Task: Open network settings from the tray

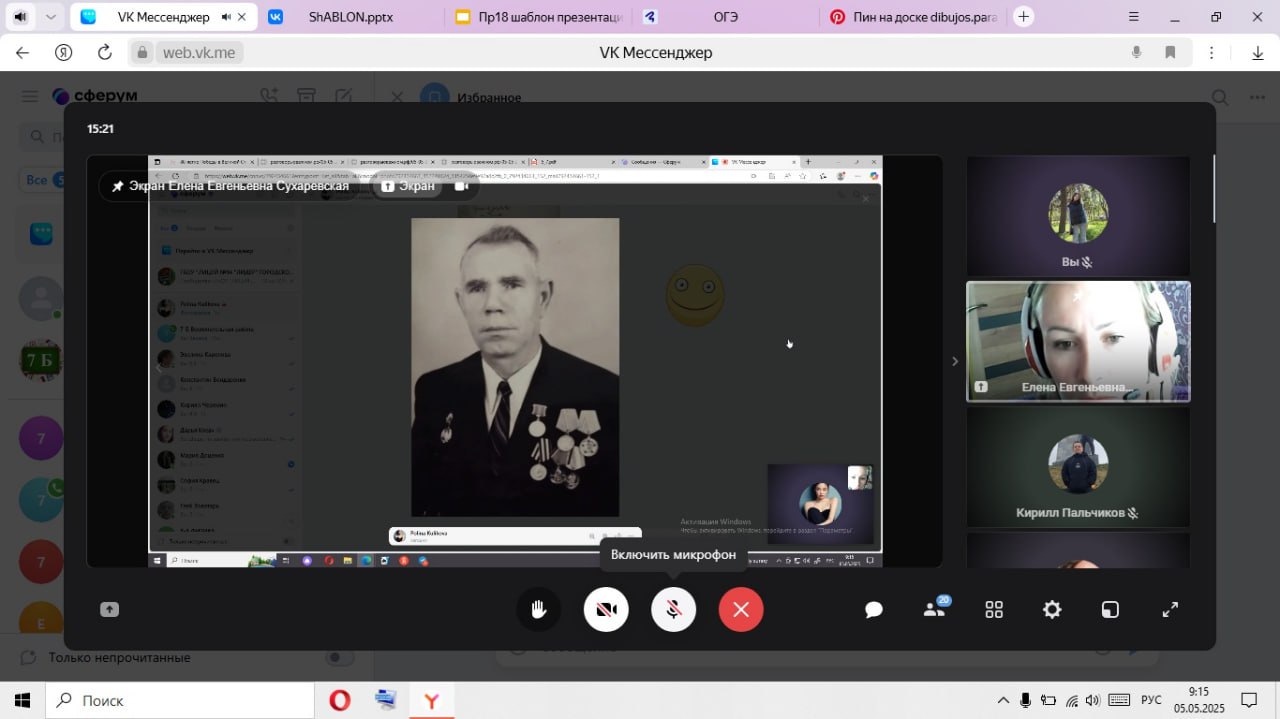Action: tap(1072, 700)
